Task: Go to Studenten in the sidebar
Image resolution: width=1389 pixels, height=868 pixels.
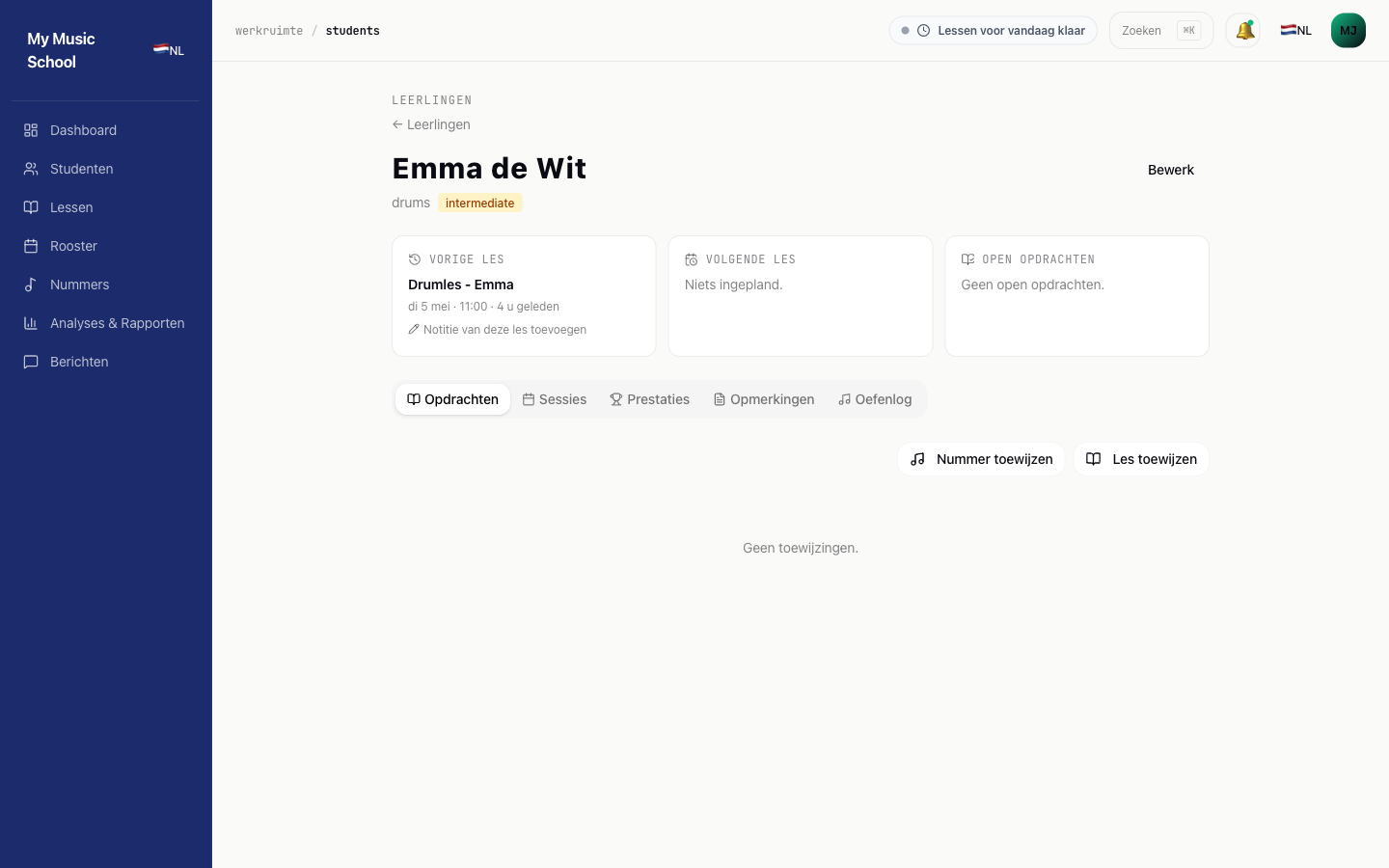Action: tap(106, 169)
